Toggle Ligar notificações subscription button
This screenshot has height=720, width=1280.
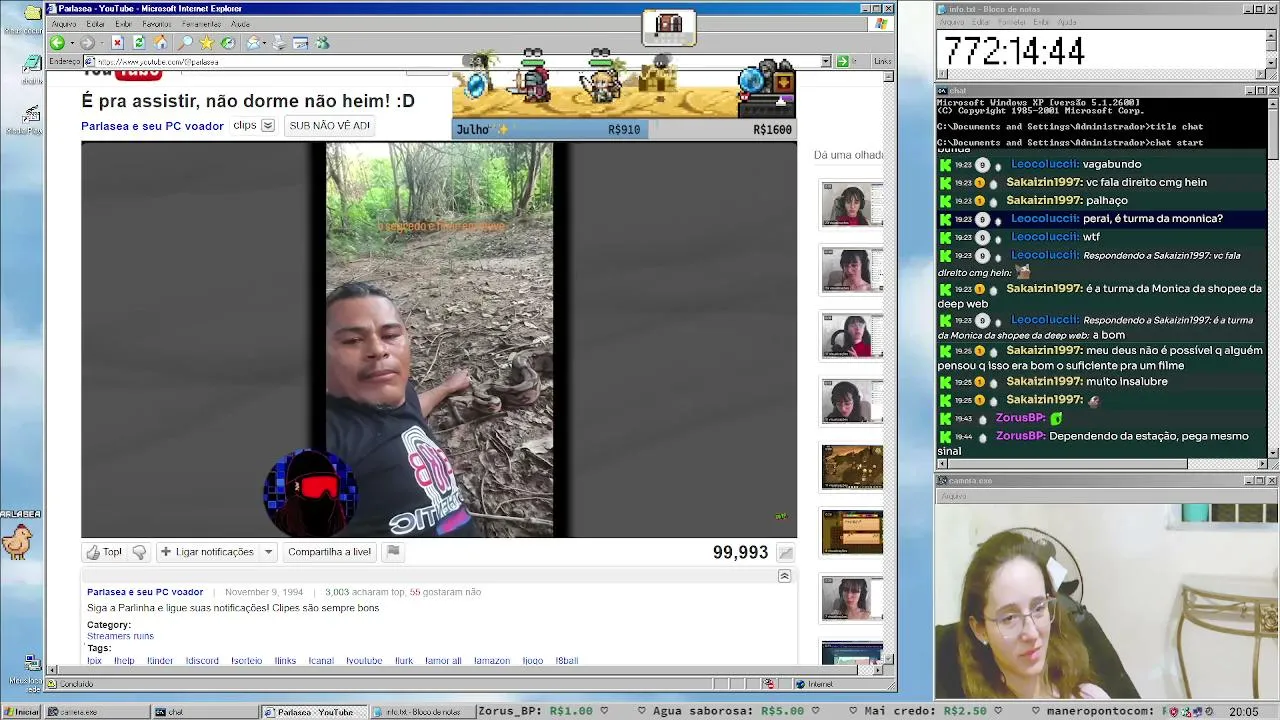tap(207, 552)
